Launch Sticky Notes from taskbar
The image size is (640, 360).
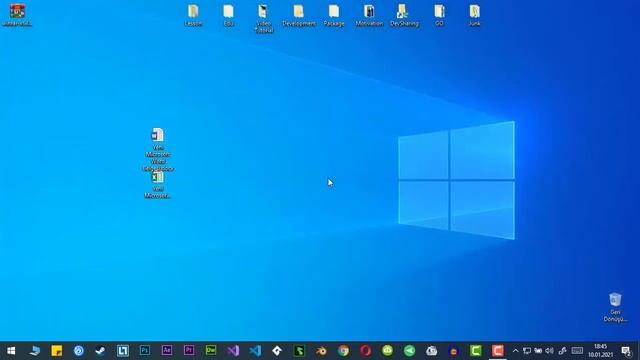click(57, 351)
